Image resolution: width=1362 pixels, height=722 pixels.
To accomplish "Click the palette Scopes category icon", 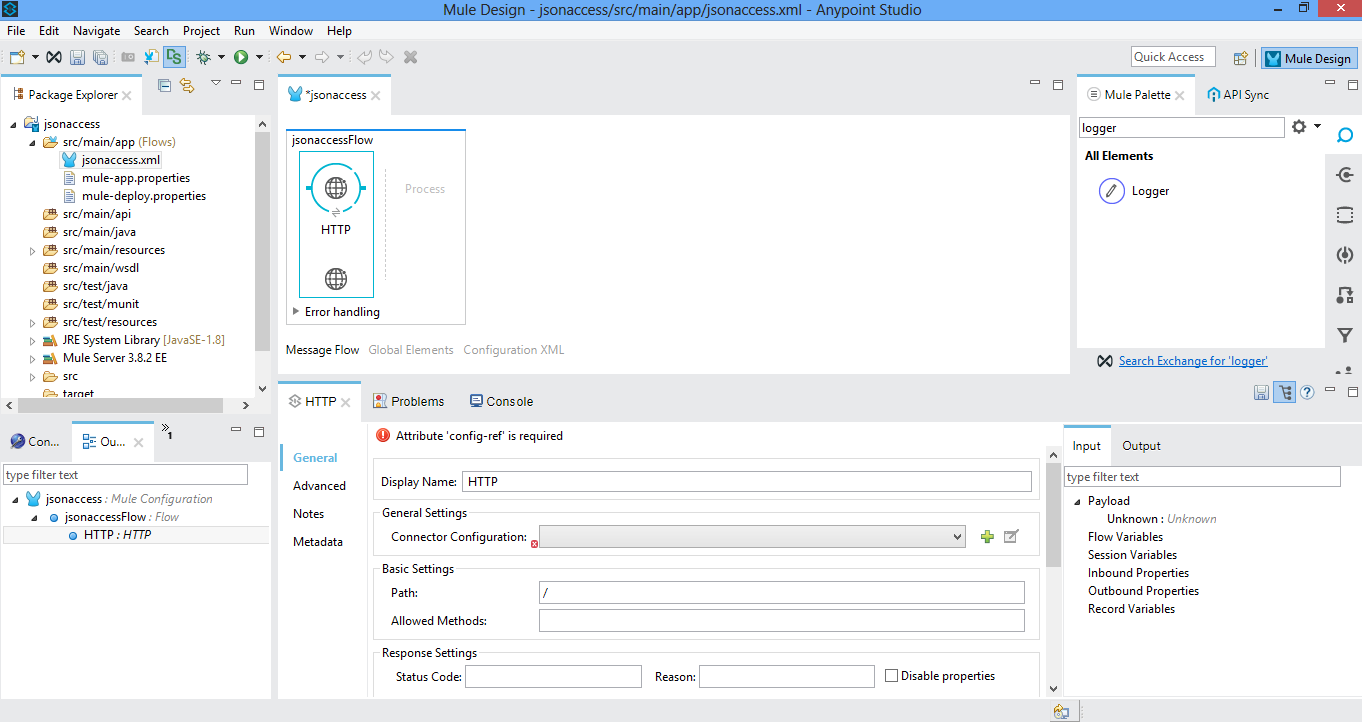I will pos(1345,215).
